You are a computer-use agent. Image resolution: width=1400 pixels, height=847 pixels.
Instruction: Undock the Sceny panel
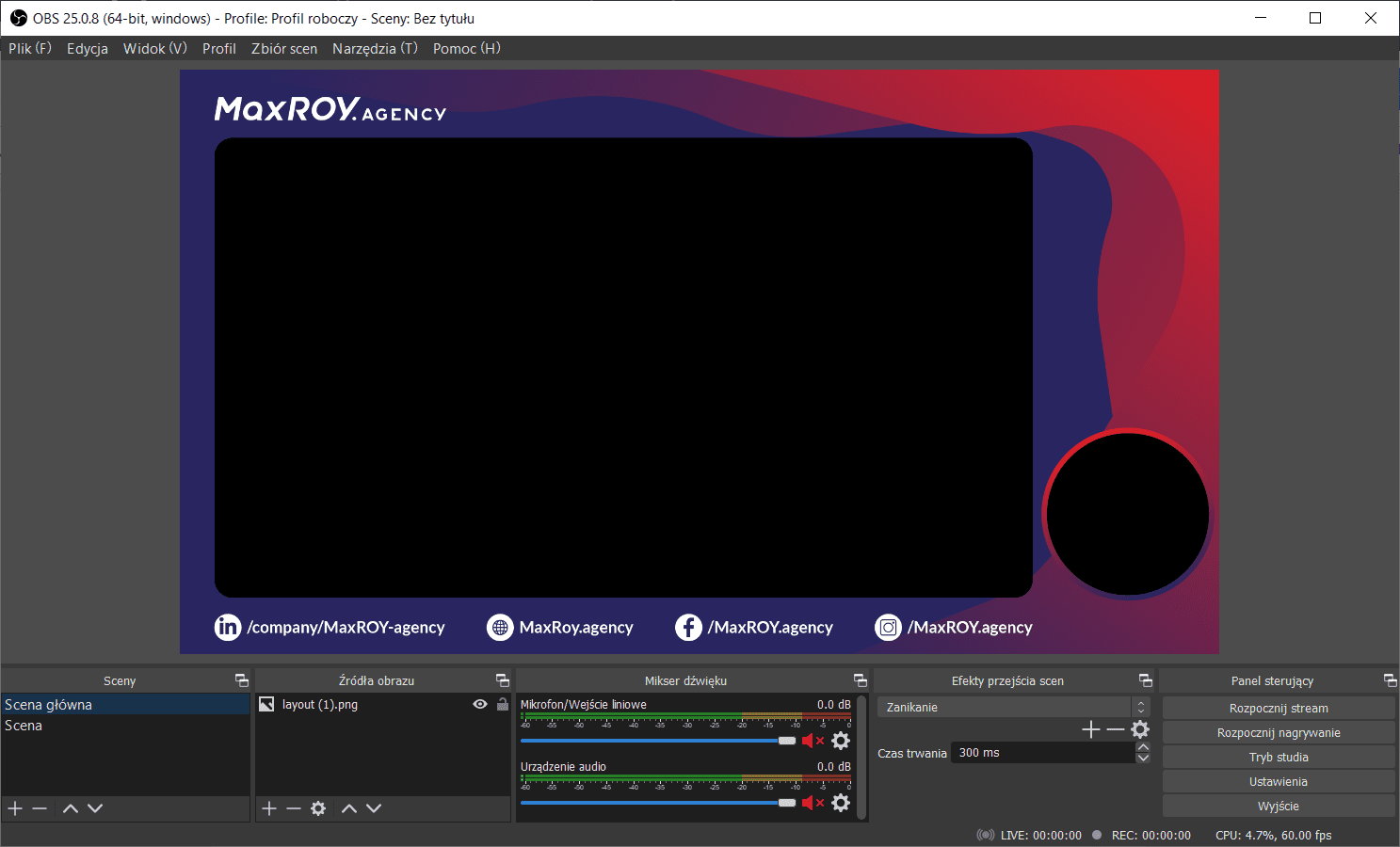click(x=241, y=680)
